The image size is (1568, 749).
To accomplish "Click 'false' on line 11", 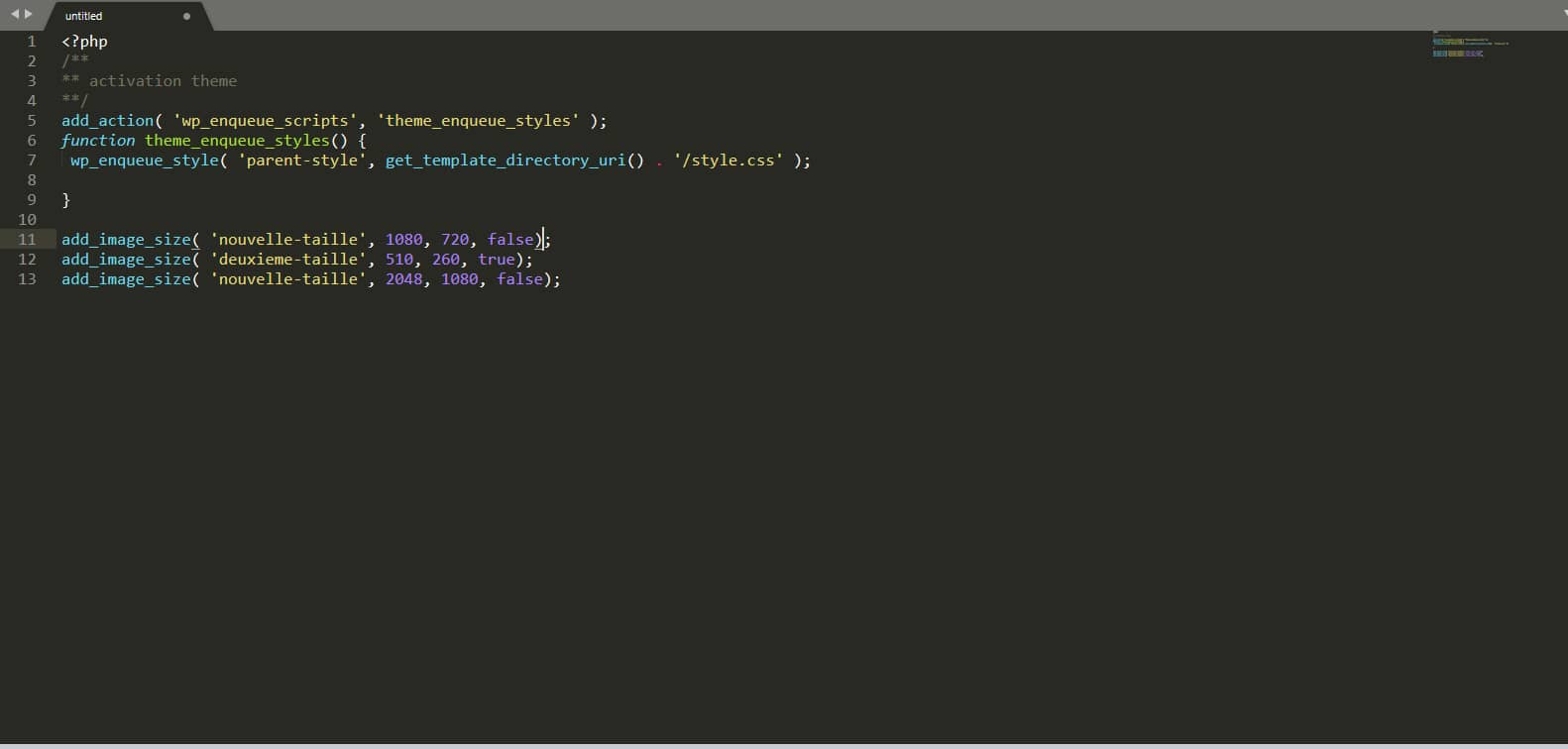I will click(510, 239).
